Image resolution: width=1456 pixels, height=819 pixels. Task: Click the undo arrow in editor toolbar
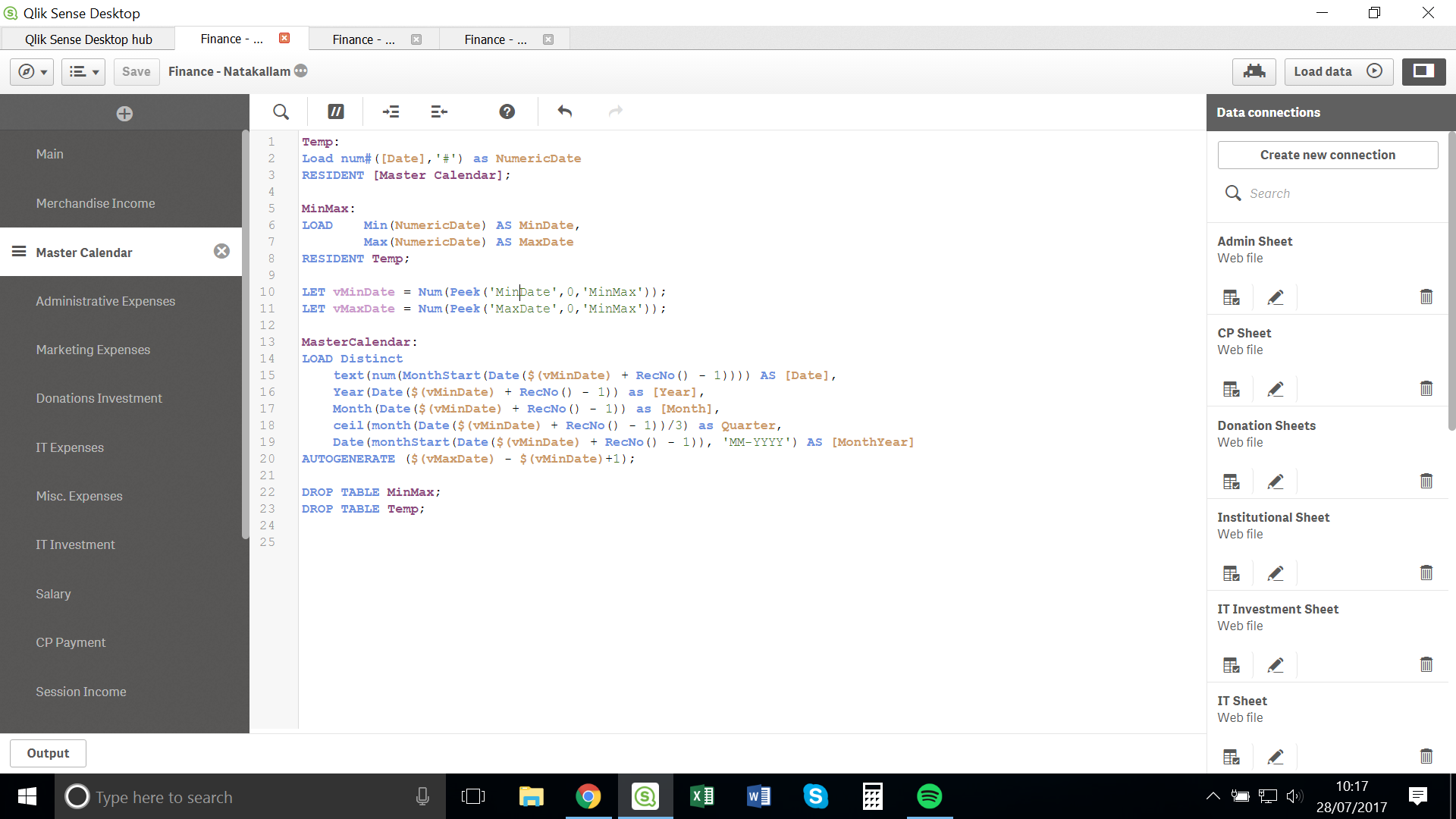click(564, 112)
